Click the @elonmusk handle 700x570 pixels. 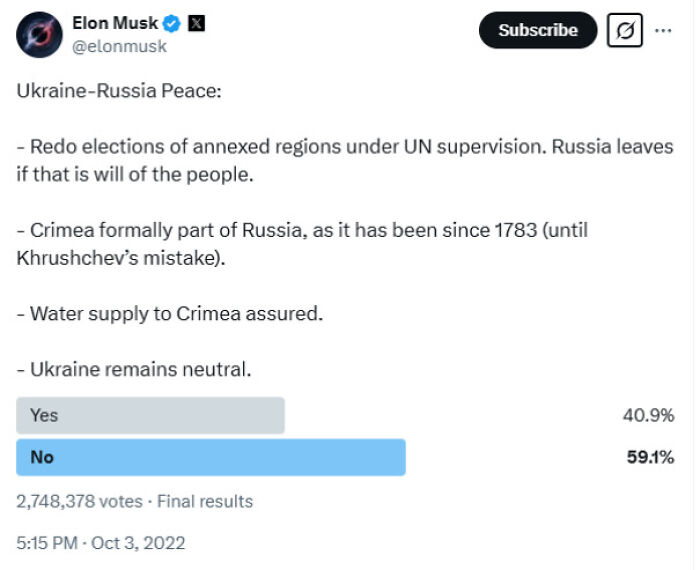[x=120, y=46]
